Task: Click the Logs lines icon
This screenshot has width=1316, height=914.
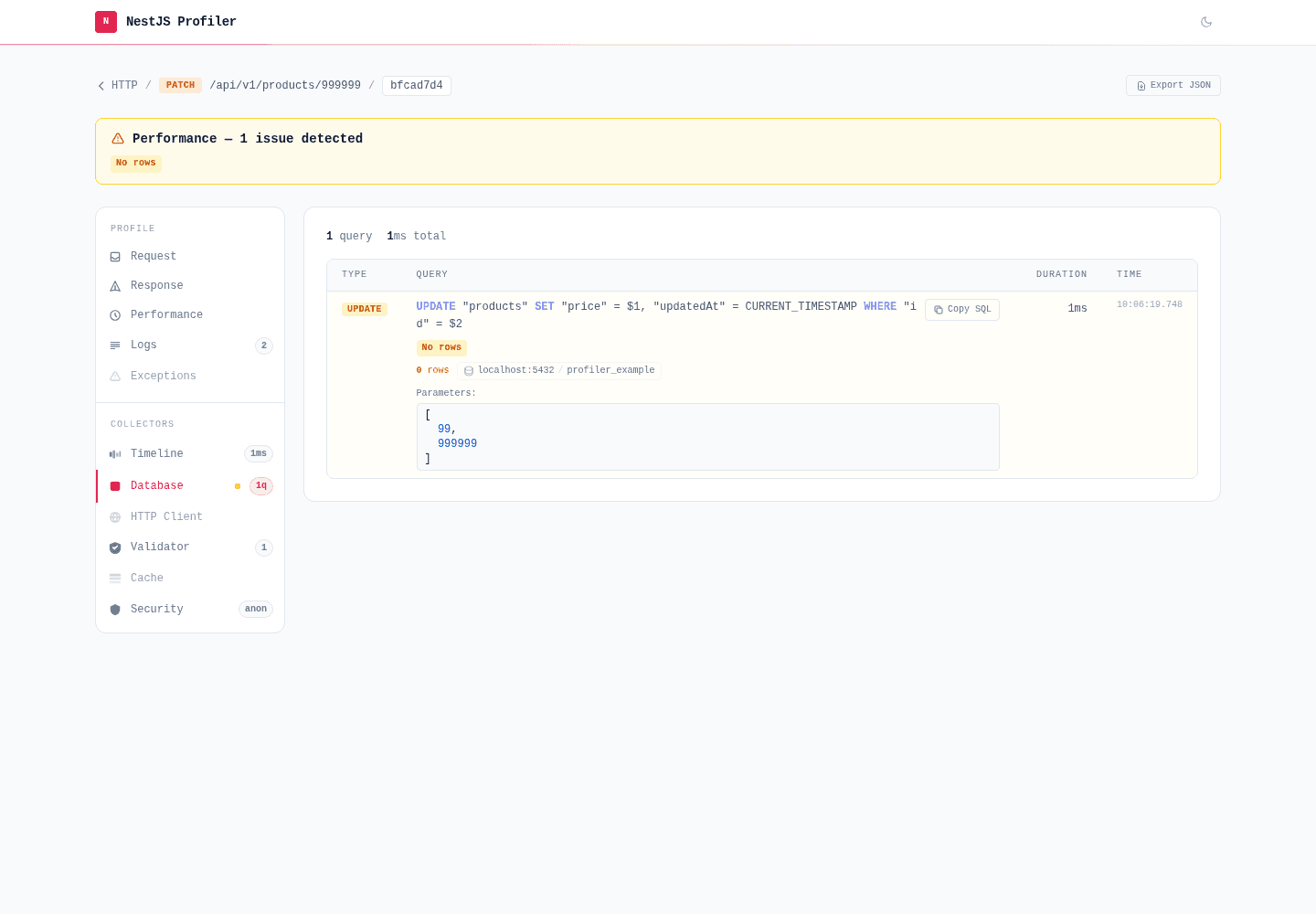Action: (x=115, y=345)
